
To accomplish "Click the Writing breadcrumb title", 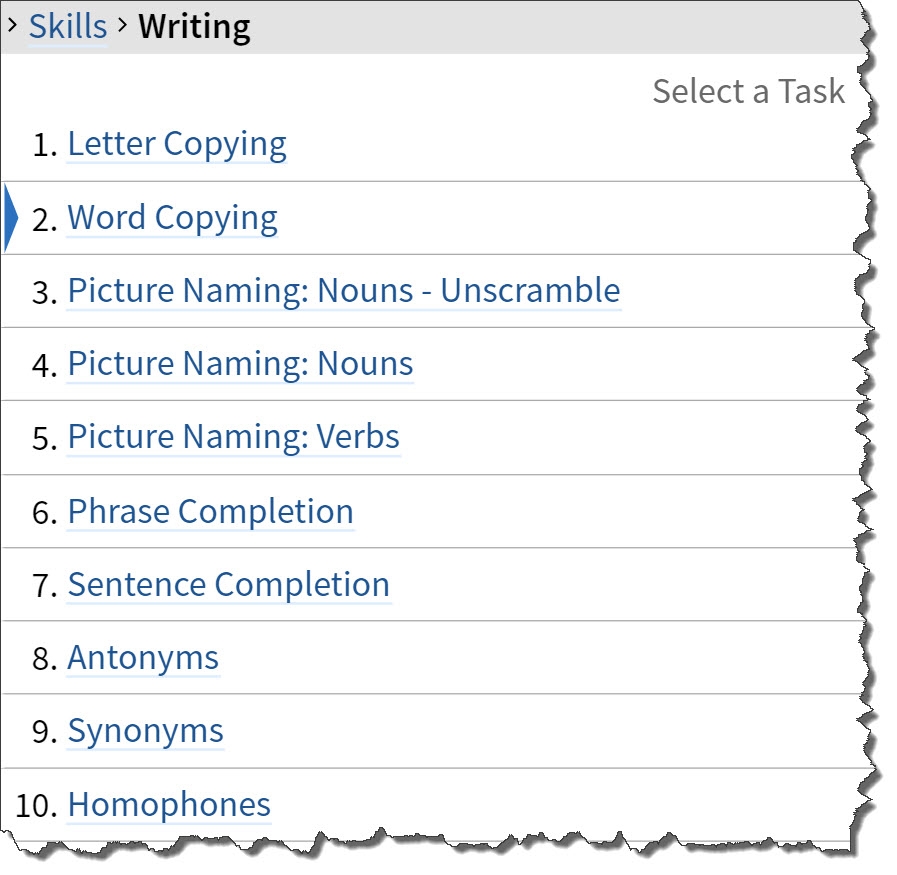I will [194, 27].
